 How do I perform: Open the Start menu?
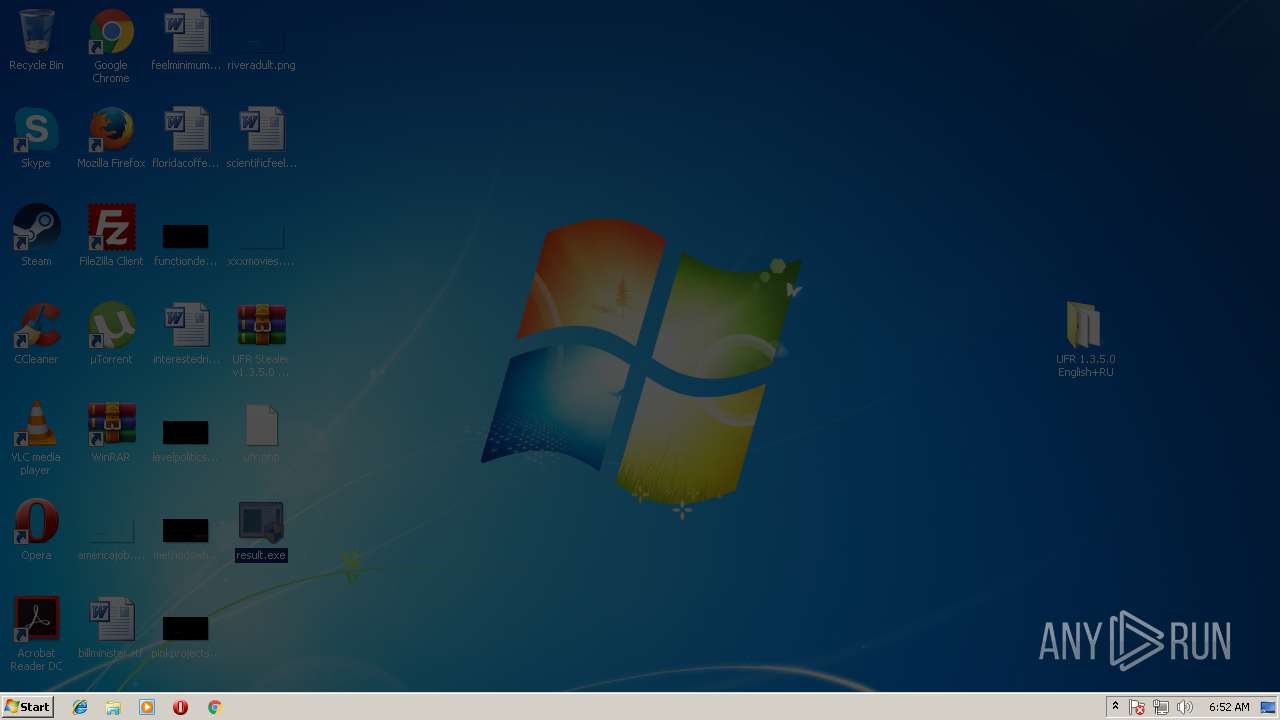pyautogui.click(x=27, y=707)
